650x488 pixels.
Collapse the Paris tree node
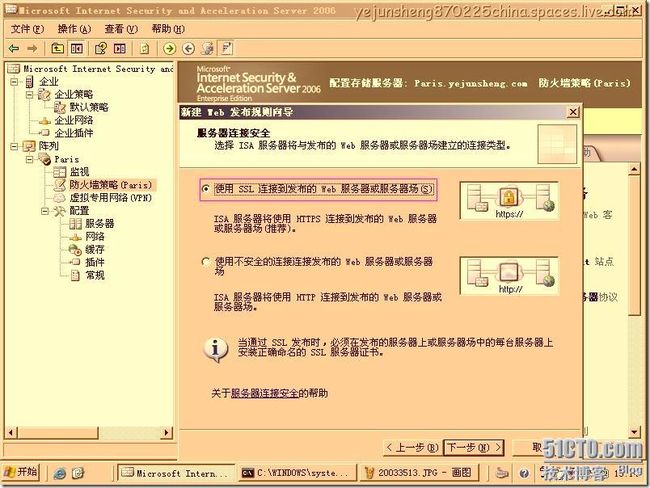click(29, 159)
